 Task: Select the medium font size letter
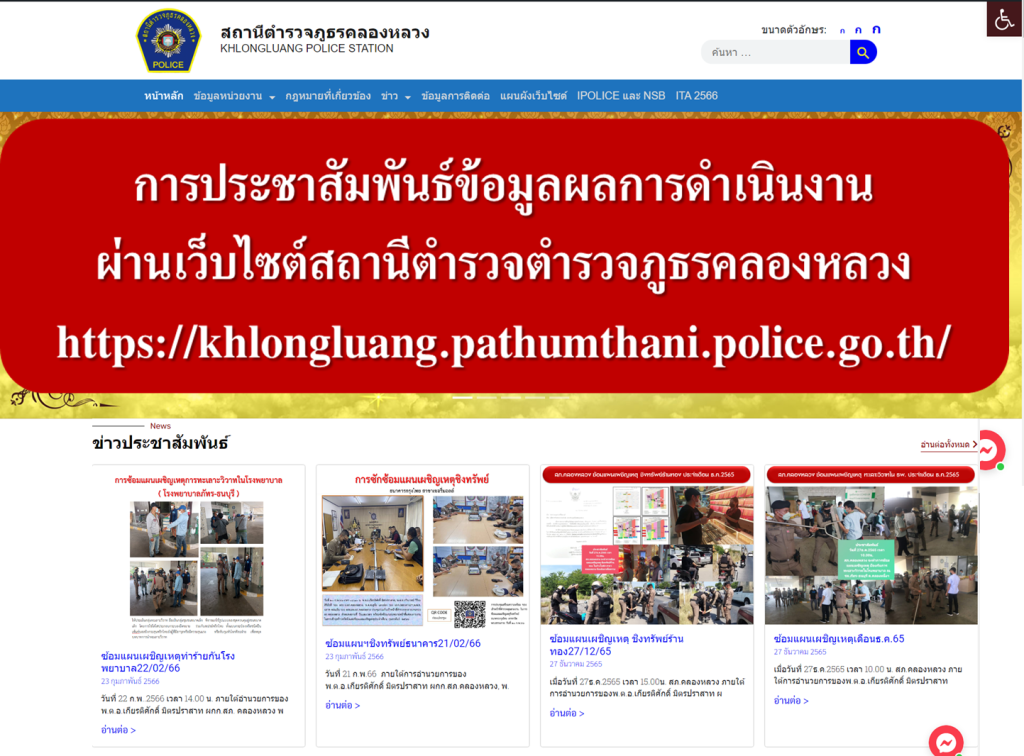click(858, 30)
